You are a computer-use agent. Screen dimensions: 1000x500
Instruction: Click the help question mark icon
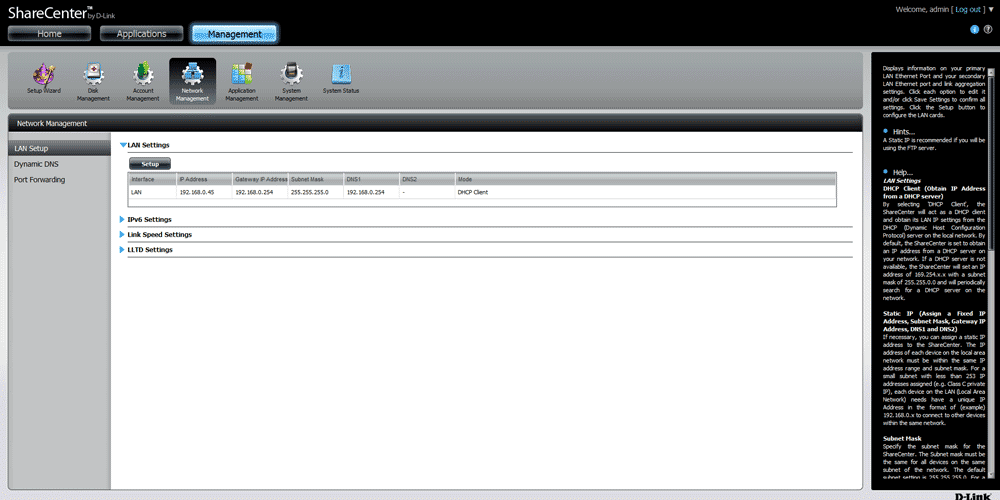(988, 29)
